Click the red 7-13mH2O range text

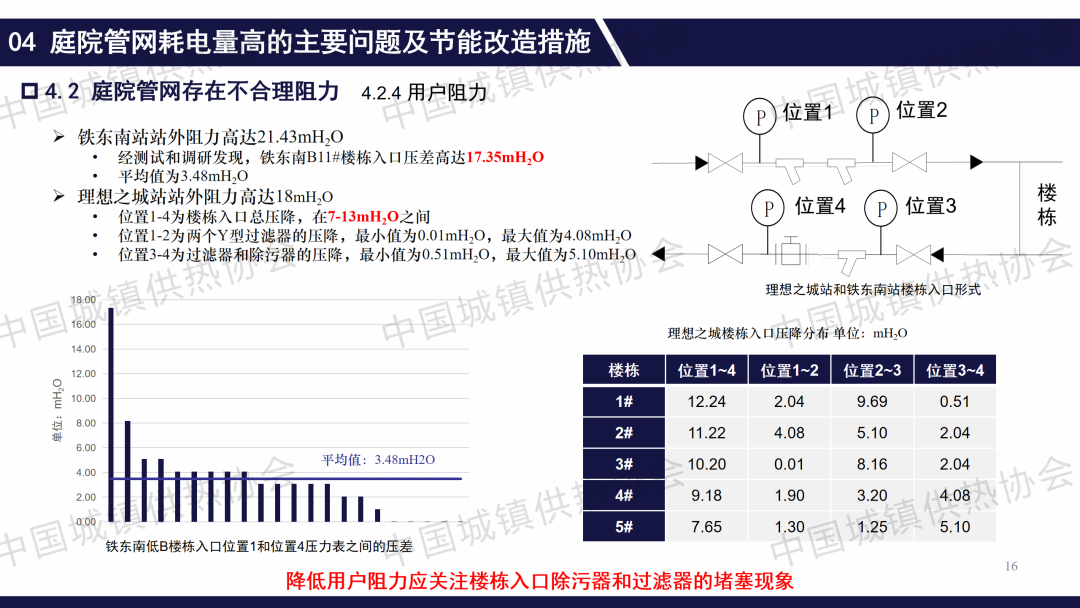(x=363, y=216)
